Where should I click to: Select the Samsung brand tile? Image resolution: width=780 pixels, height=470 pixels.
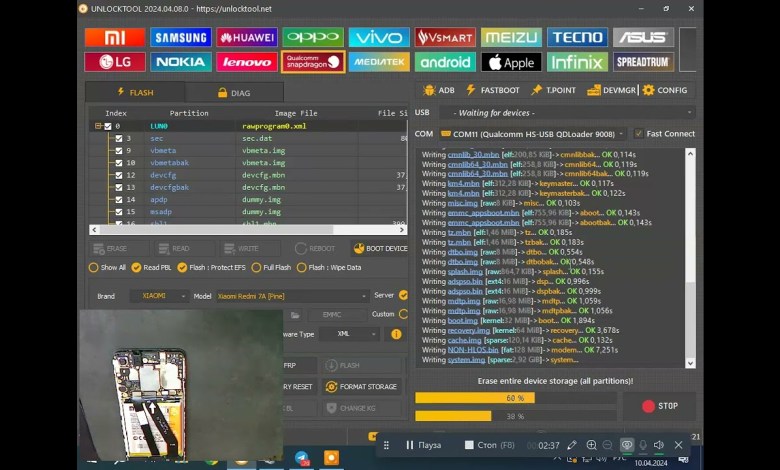click(x=181, y=37)
